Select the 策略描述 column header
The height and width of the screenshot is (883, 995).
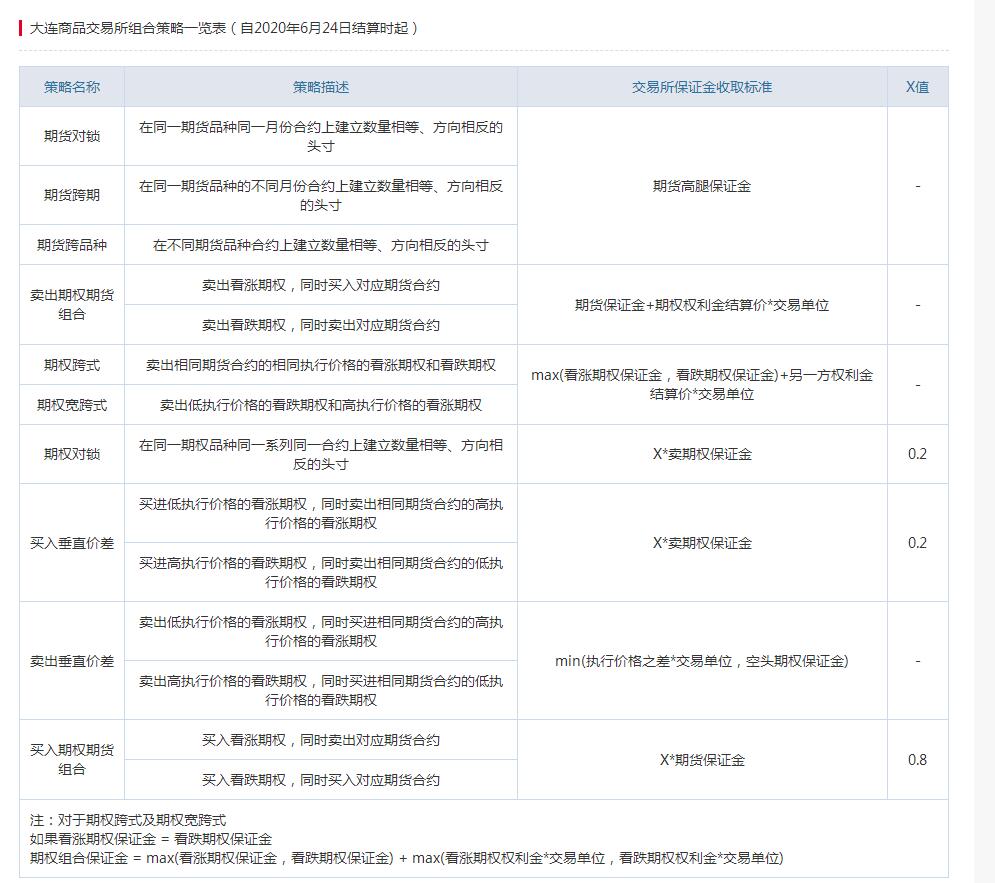[x=320, y=87]
